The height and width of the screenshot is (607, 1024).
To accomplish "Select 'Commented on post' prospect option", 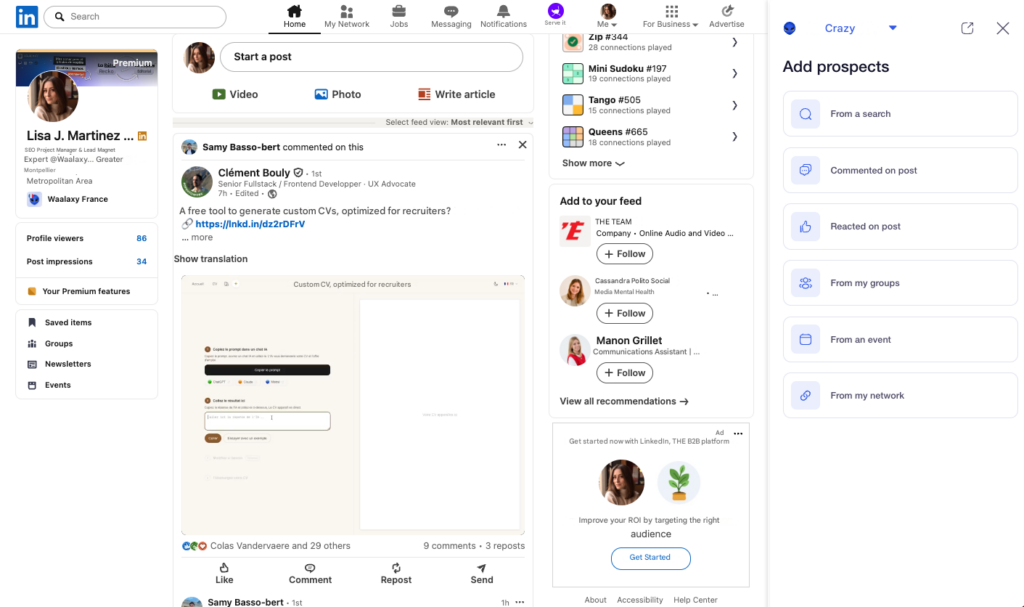I will point(900,170).
